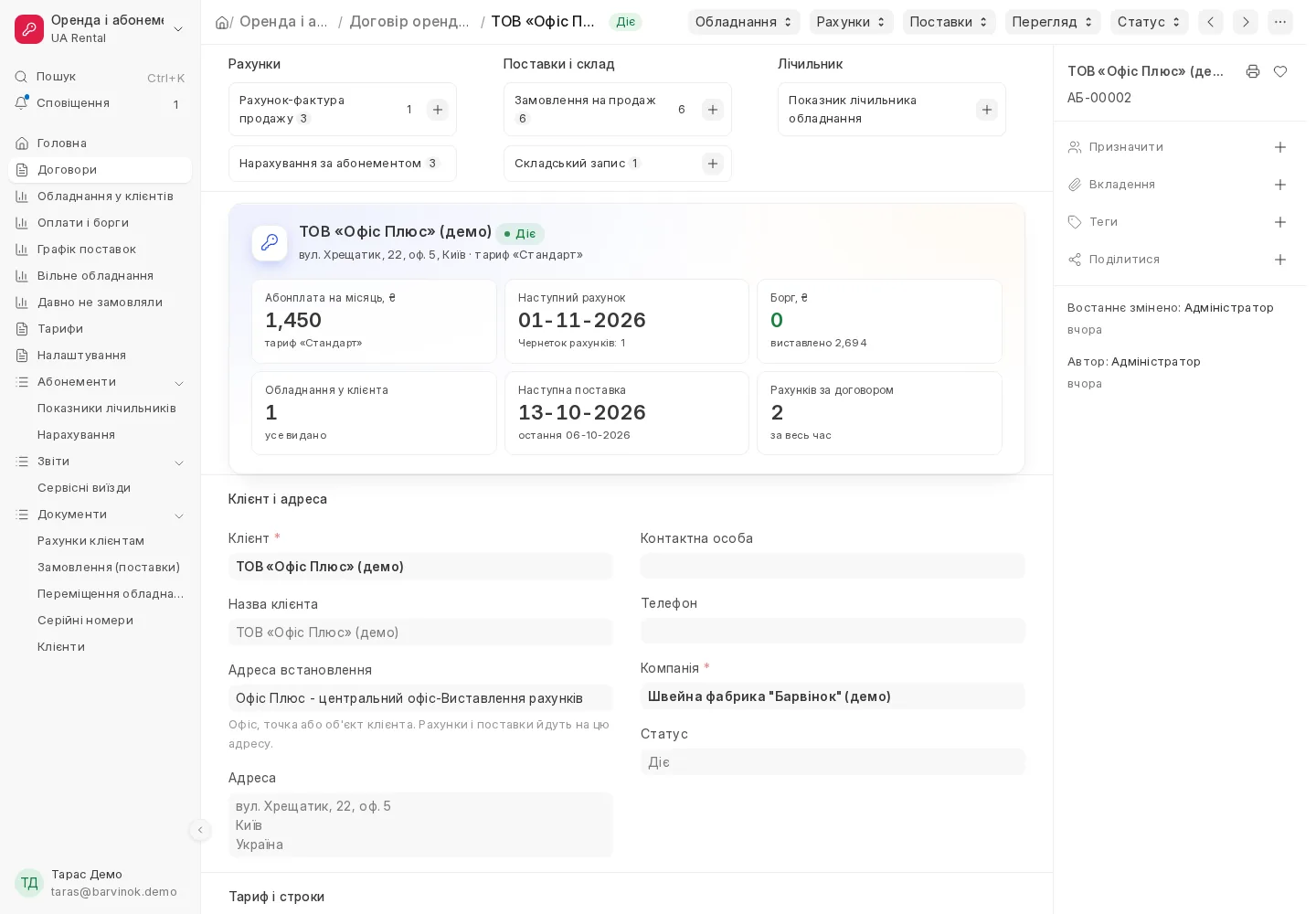Go to next record arrow
This screenshot has width=1316, height=914.
(x=1246, y=22)
